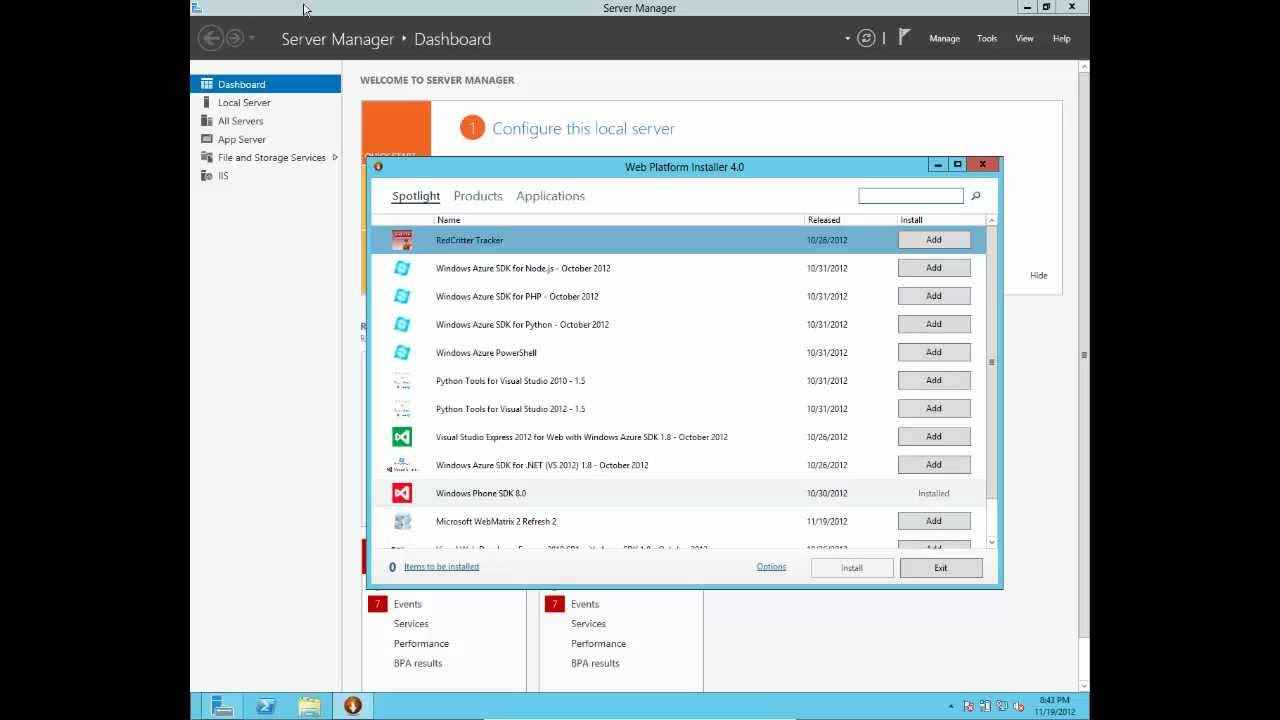Click the Microsoft WebMatrix 2 Refresh 2 icon
This screenshot has height=720, width=1280.
(402, 521)
